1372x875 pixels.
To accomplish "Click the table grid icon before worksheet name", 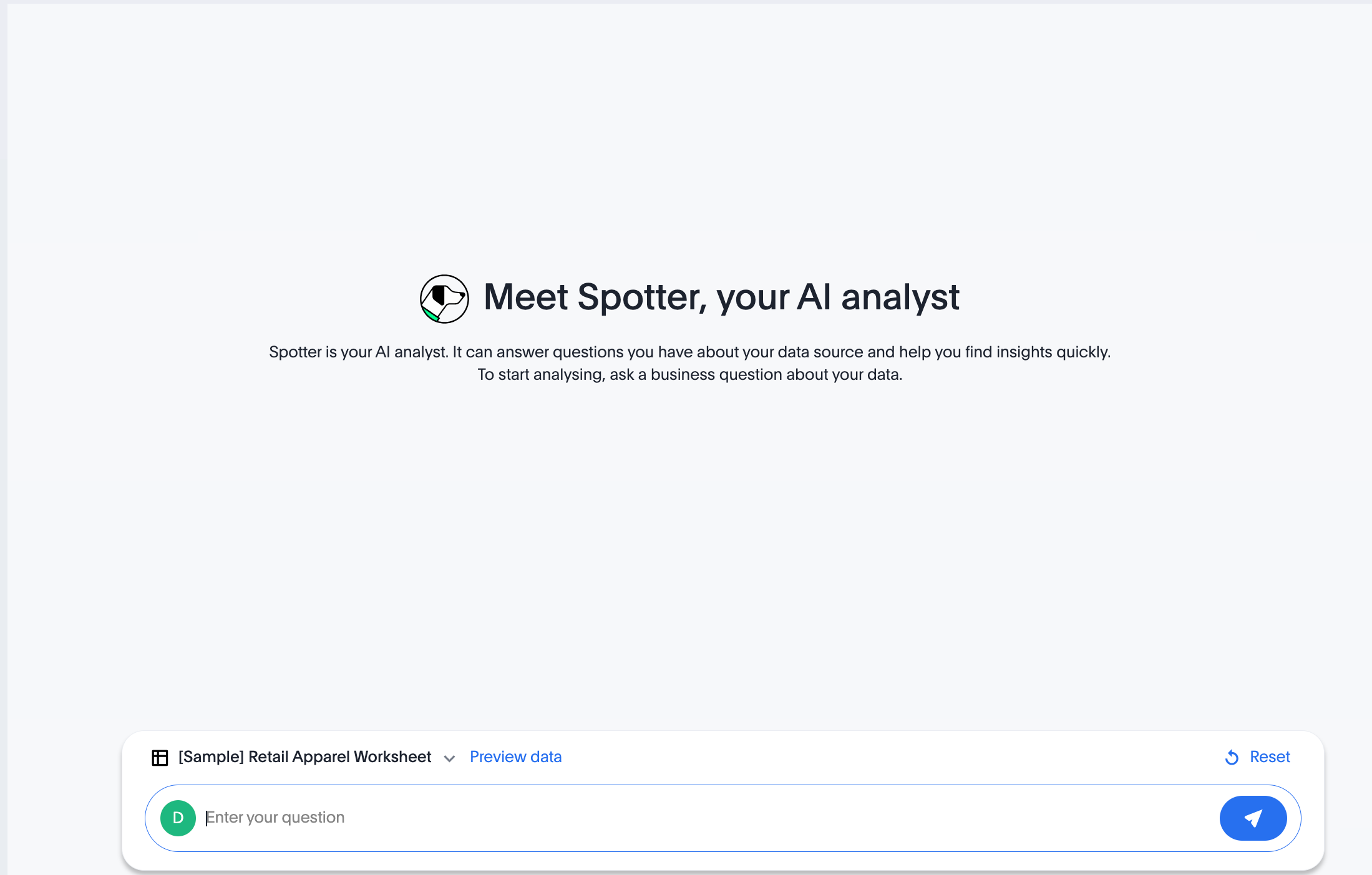I will [160, 757].
